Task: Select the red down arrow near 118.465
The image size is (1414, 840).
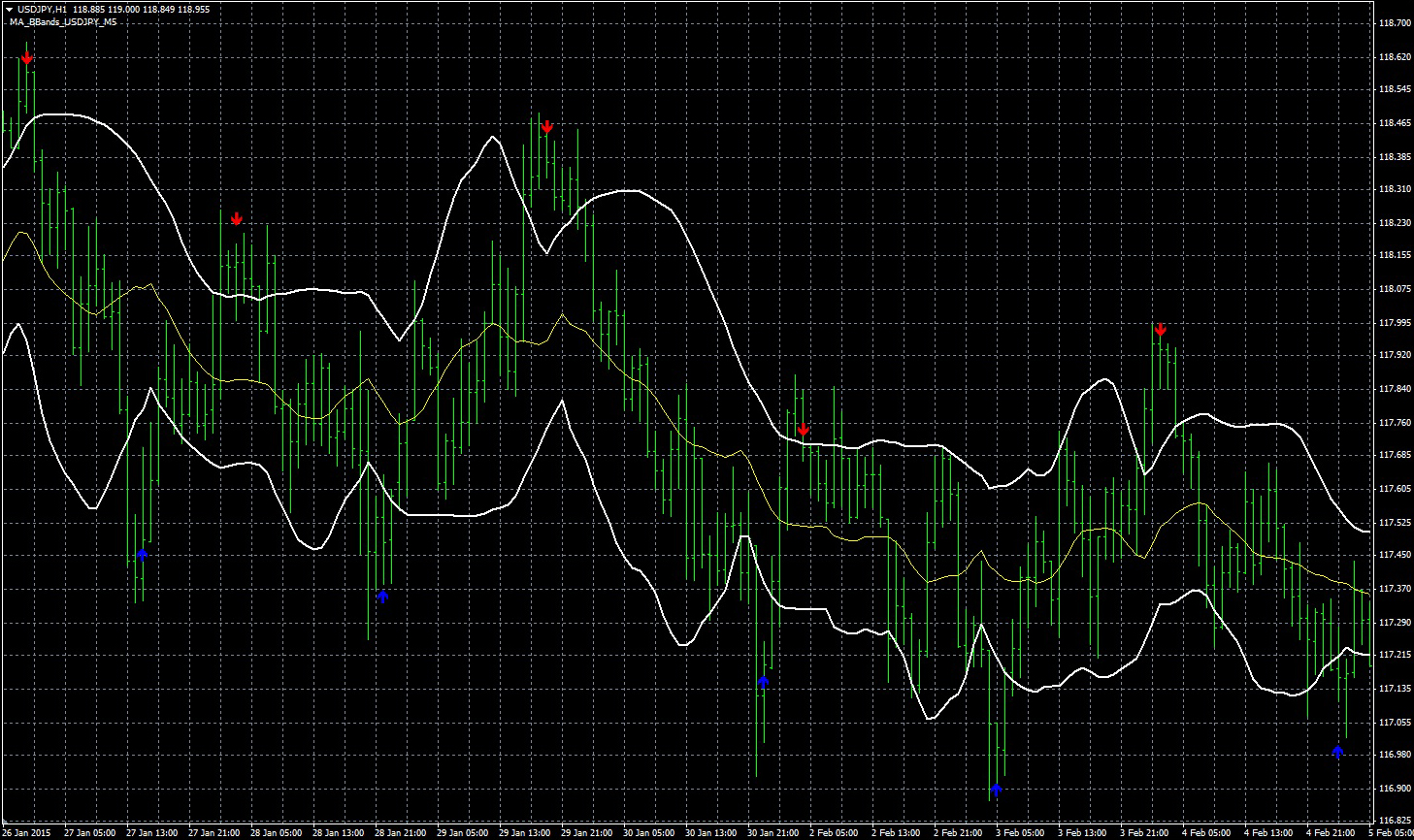Action: point(547,127)
